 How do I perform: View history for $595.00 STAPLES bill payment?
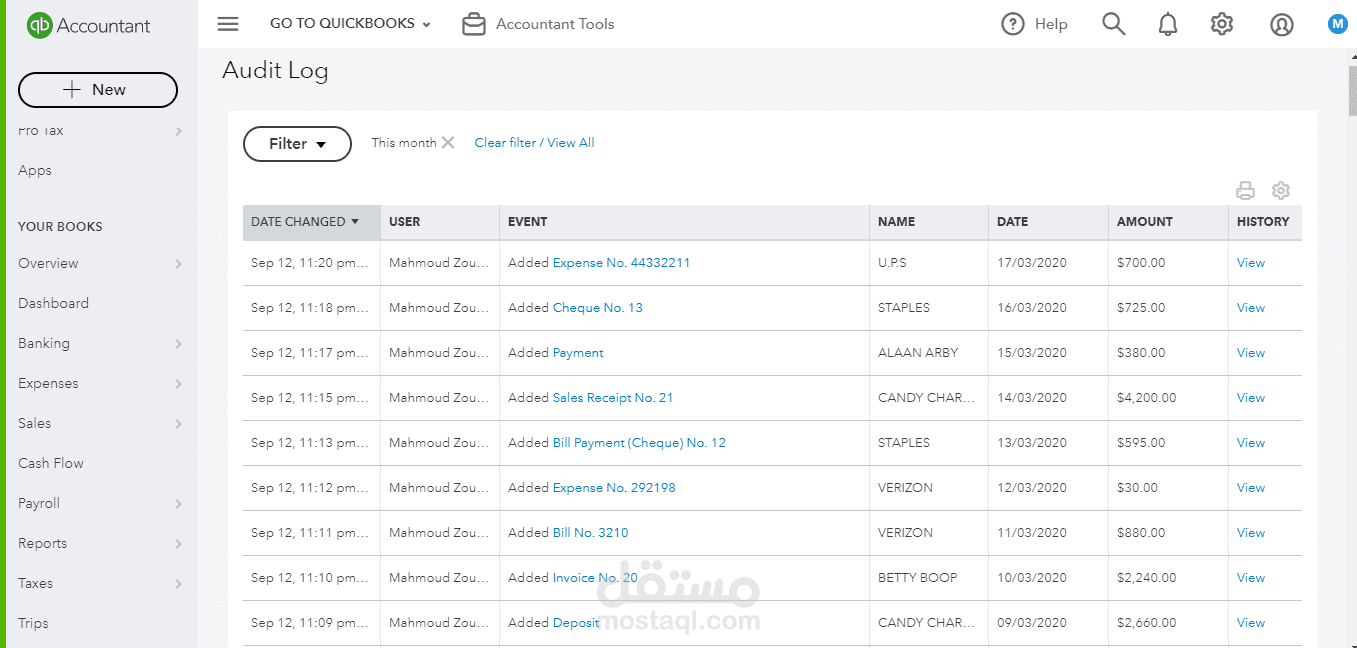coord(1251,443)
